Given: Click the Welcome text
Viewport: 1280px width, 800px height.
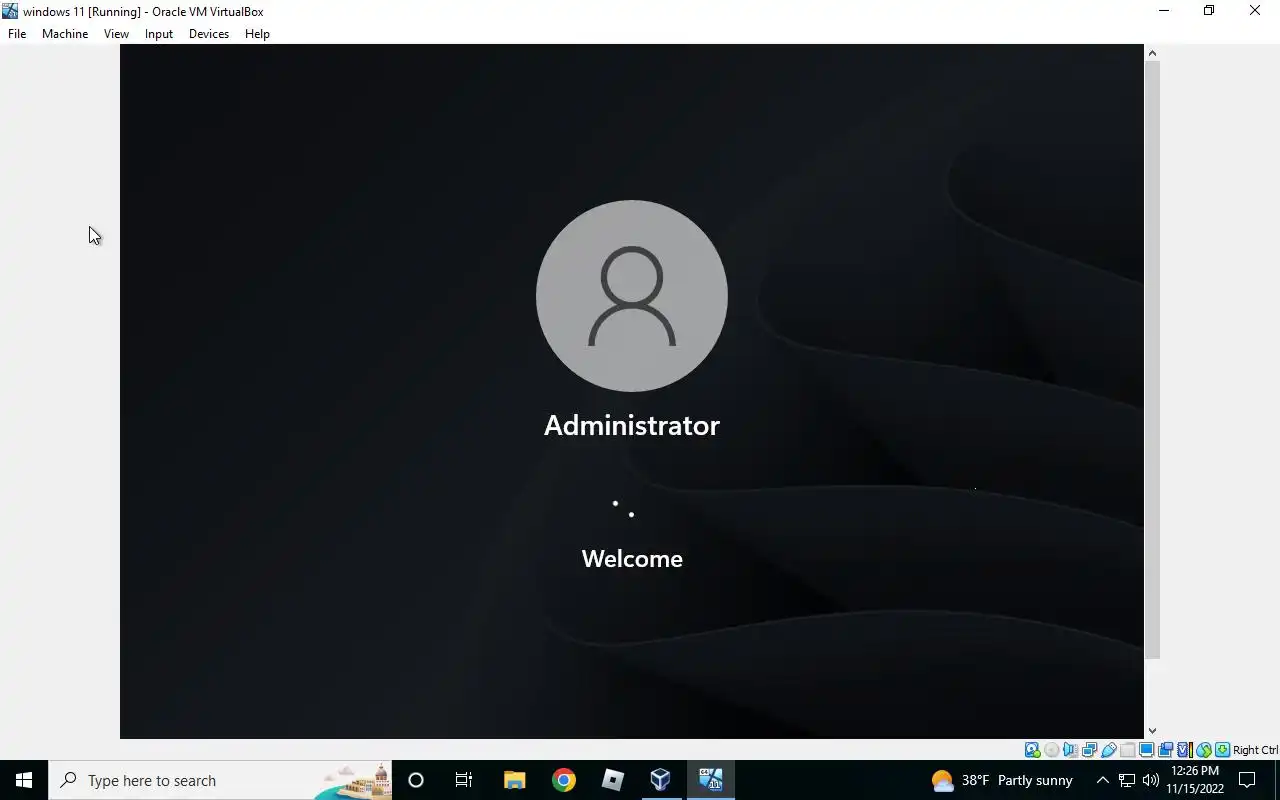Looking at the screenshot, I should [x=632, y=559].
